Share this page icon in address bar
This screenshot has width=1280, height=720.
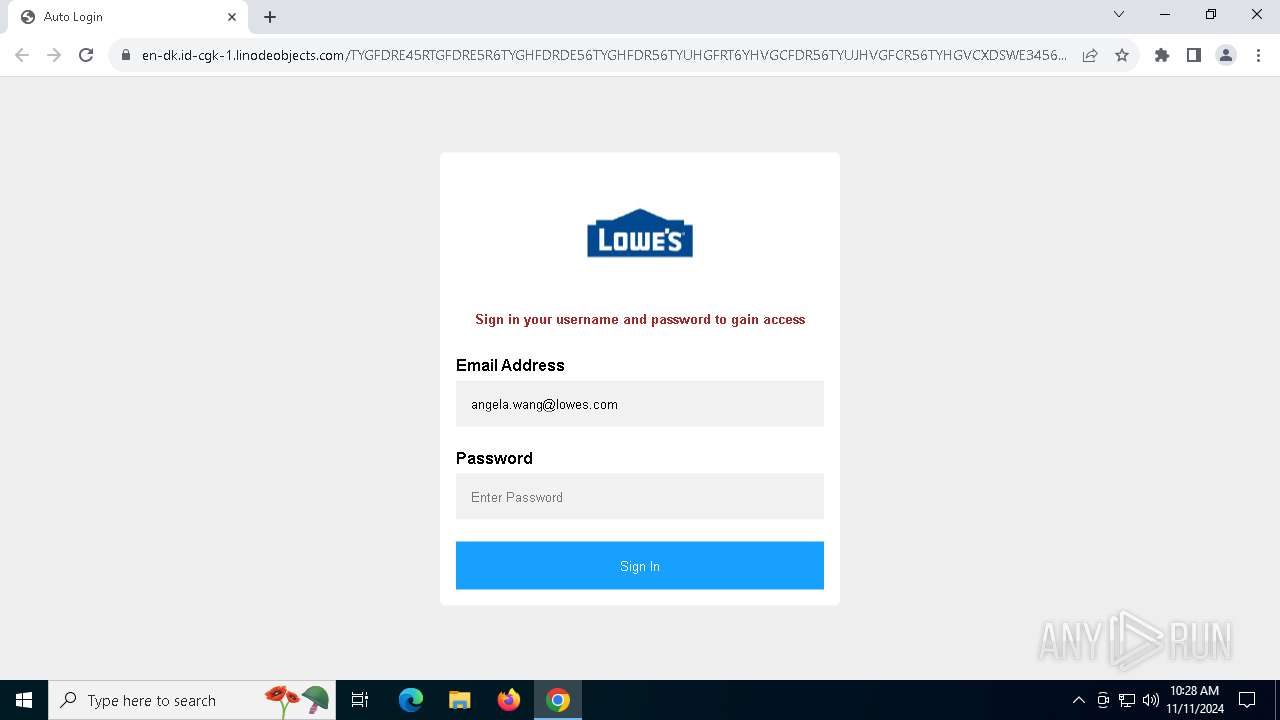[x=1090, y=55]
